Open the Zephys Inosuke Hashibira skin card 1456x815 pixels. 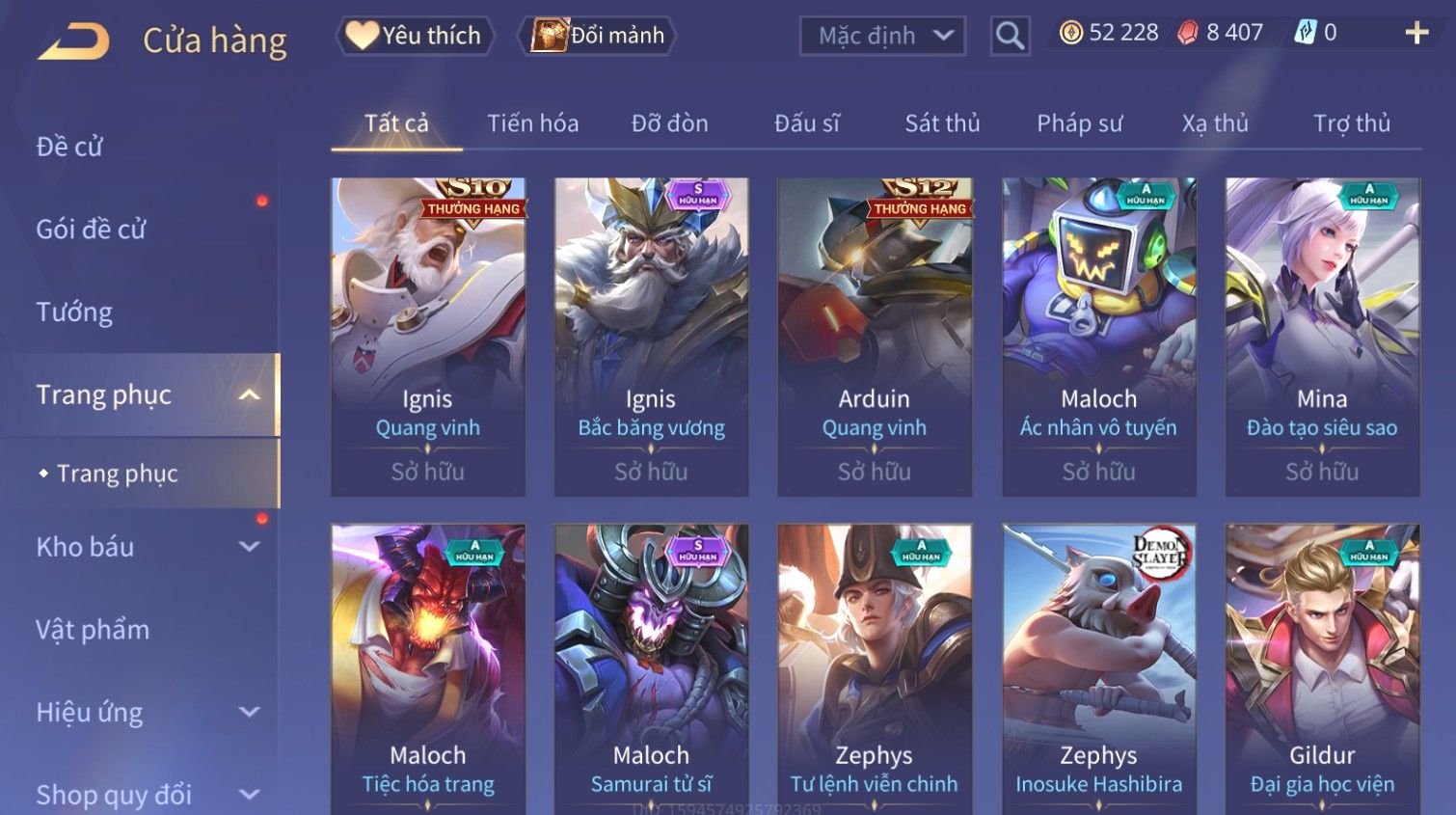1098,669
